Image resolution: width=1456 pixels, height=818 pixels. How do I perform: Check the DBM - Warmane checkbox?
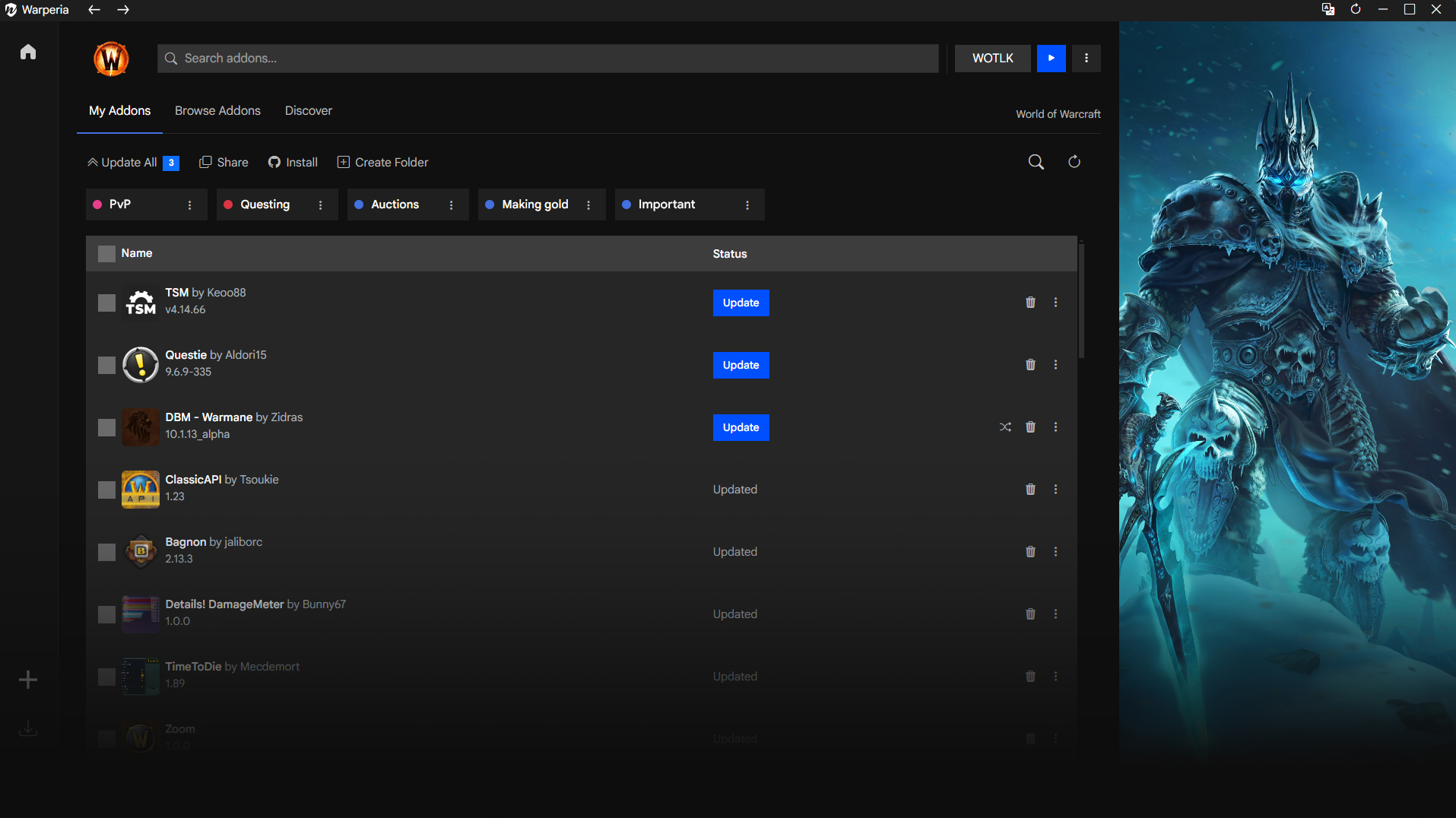(106, 428)
